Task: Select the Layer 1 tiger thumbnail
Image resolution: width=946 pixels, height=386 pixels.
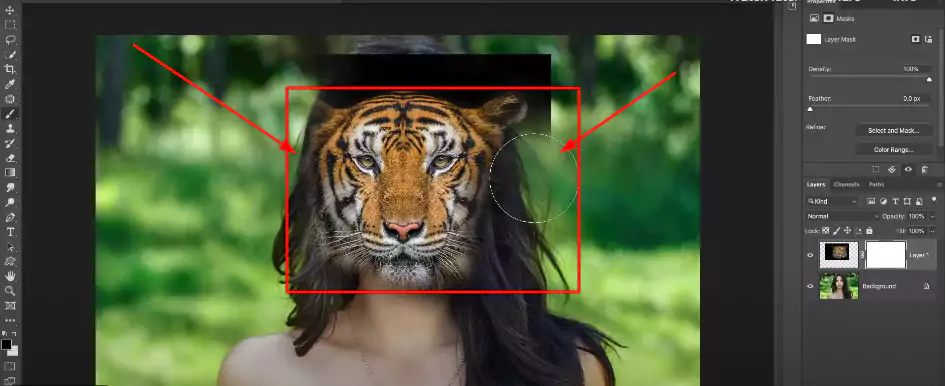Action: click(x=838, y=255)
